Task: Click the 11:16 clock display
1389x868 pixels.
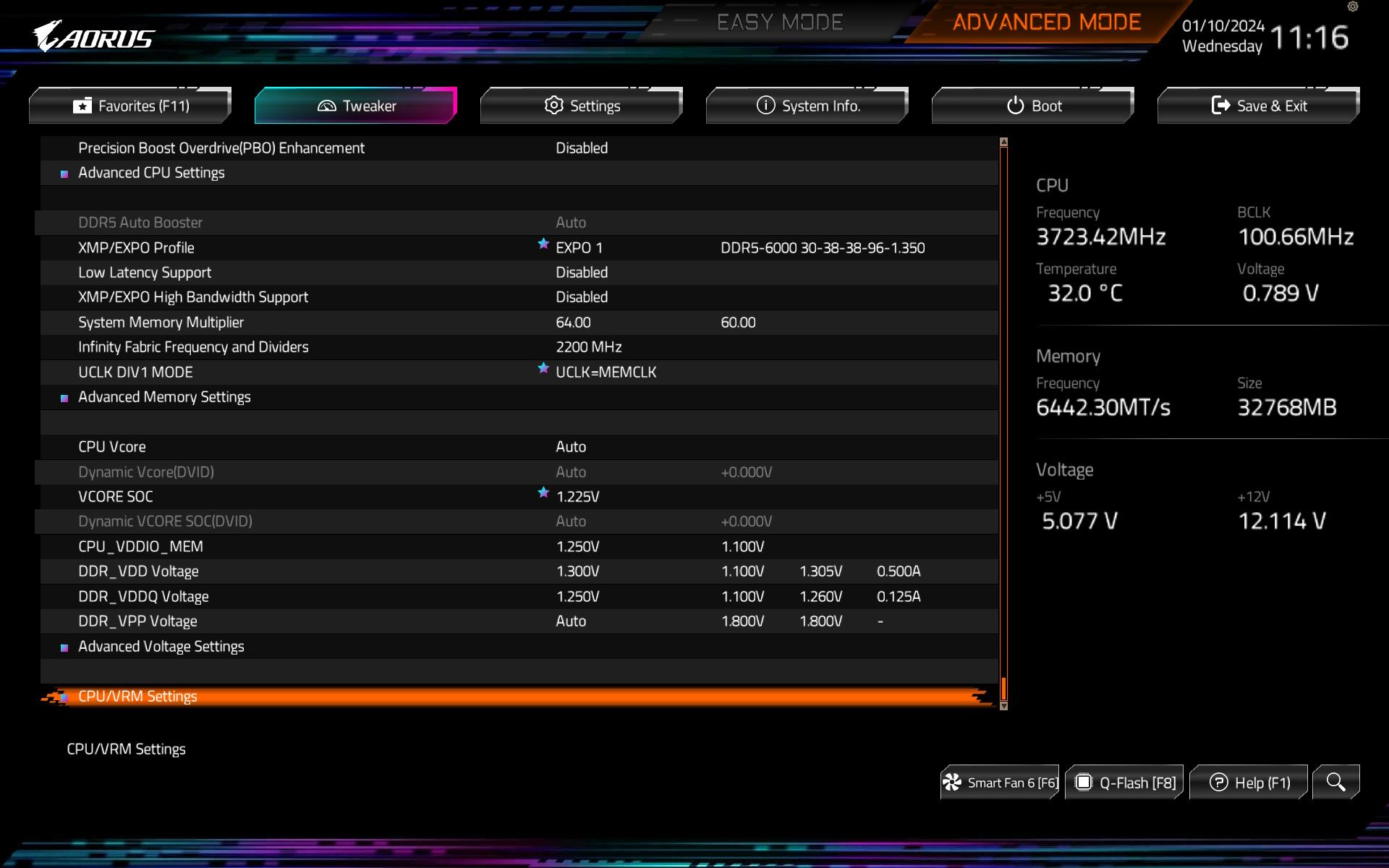Action: [x=1309, y=38]
